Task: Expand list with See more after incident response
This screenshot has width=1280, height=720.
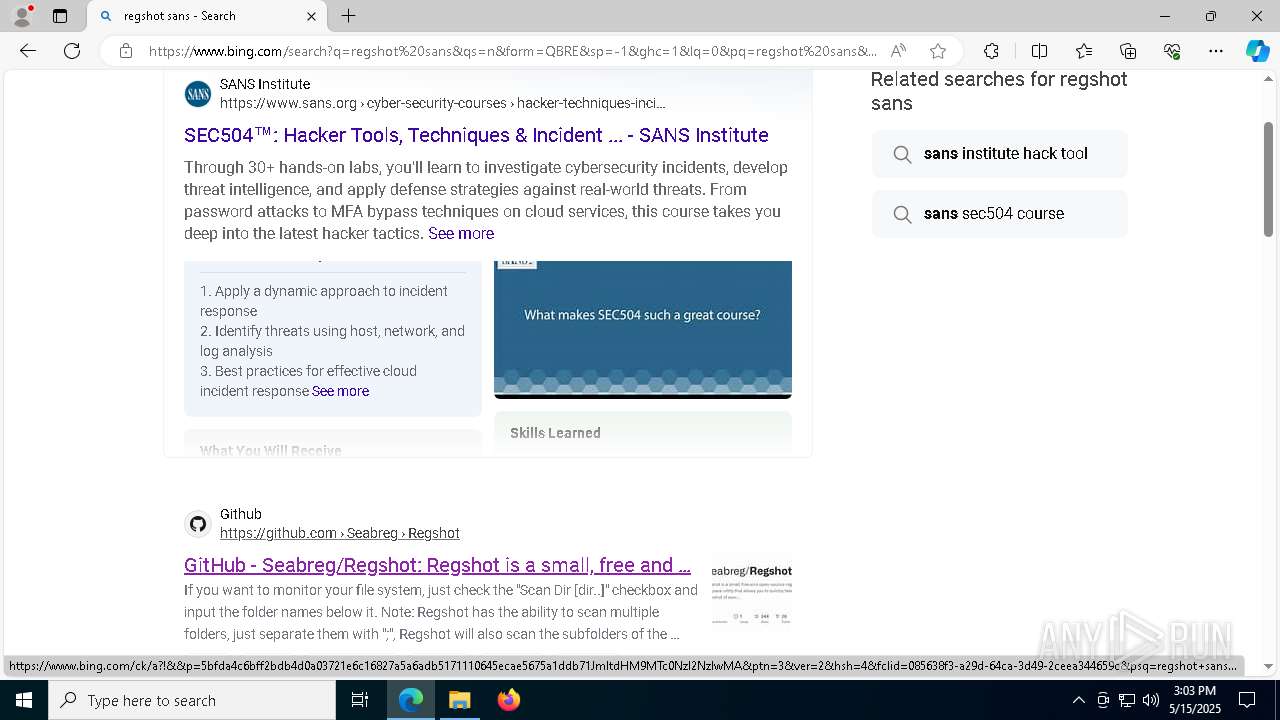Action: click(340, 391)
